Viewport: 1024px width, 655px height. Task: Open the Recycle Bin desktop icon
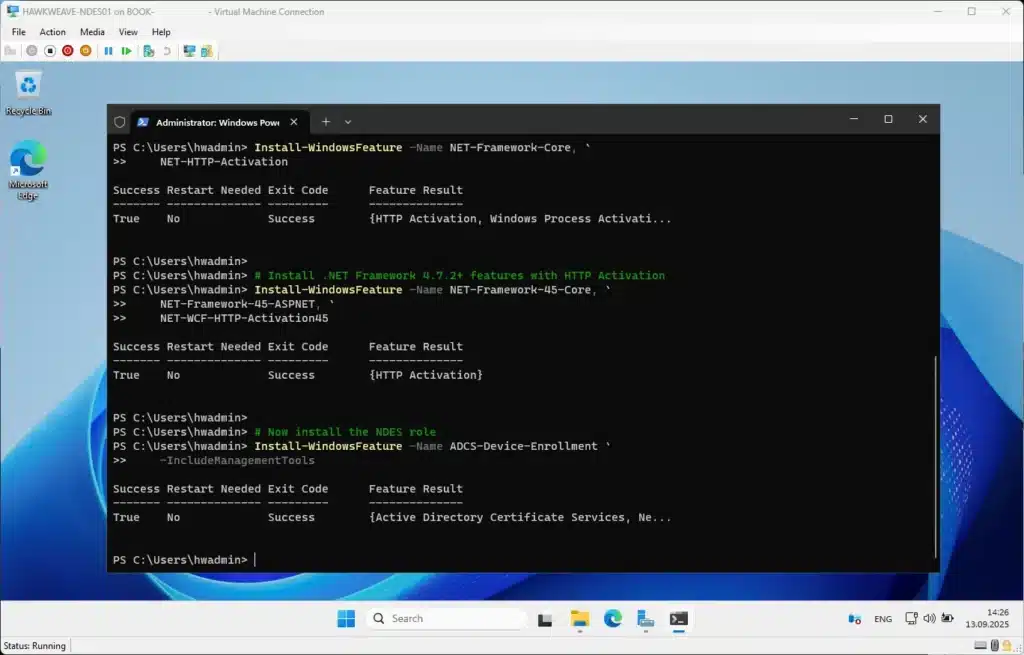pyautogui.click(x=28, y=87)
